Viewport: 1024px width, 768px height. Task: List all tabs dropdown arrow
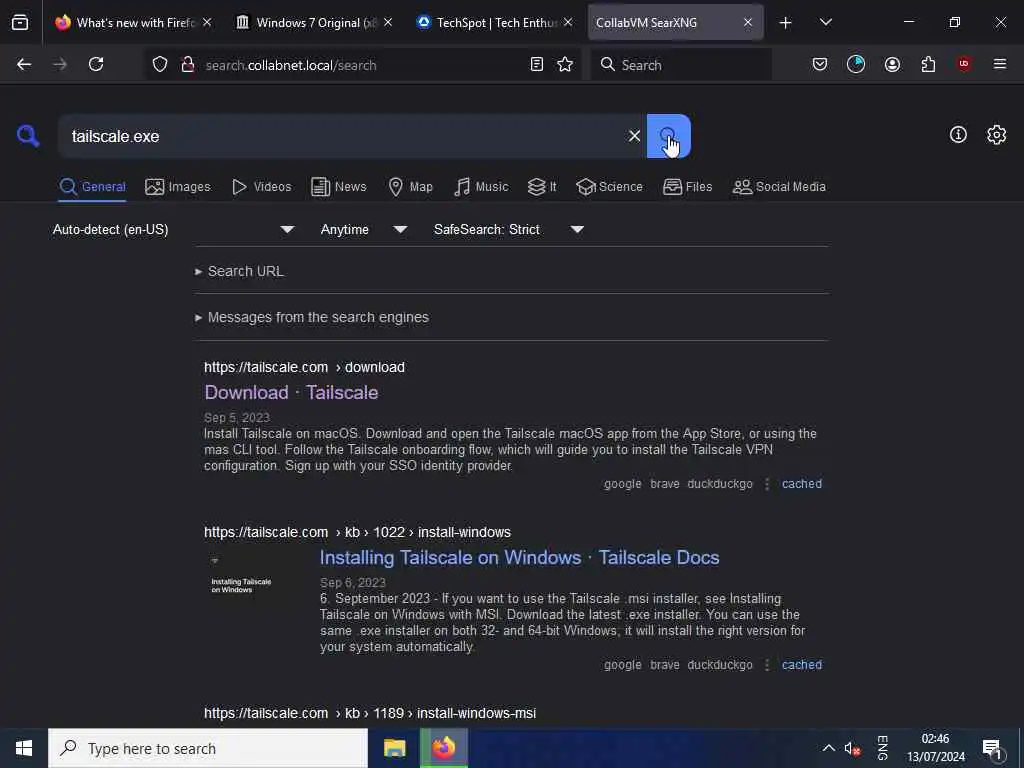coord(825,22)
